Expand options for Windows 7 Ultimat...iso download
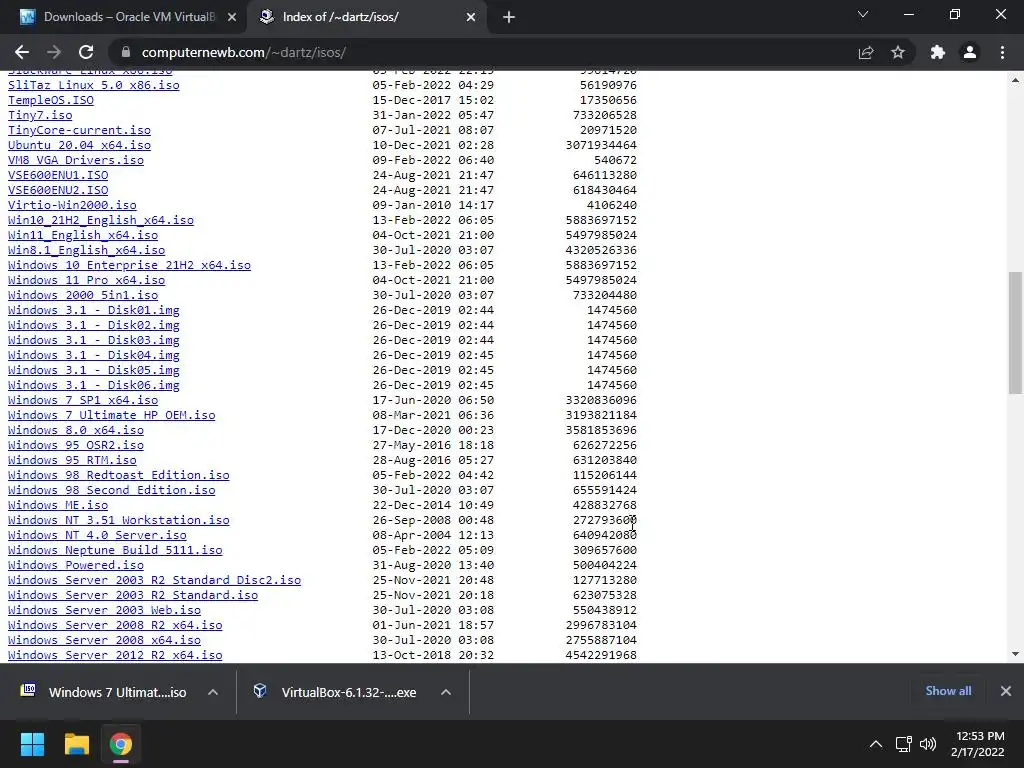The width and height of the screenshot is (1024, 768). coord(213,692)
